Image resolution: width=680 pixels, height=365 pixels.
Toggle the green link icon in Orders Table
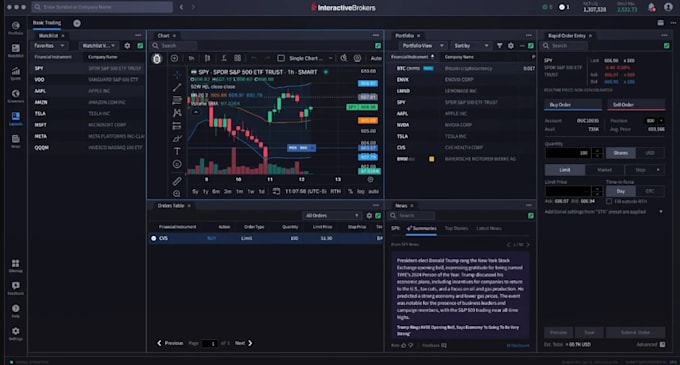click(378, 215)
